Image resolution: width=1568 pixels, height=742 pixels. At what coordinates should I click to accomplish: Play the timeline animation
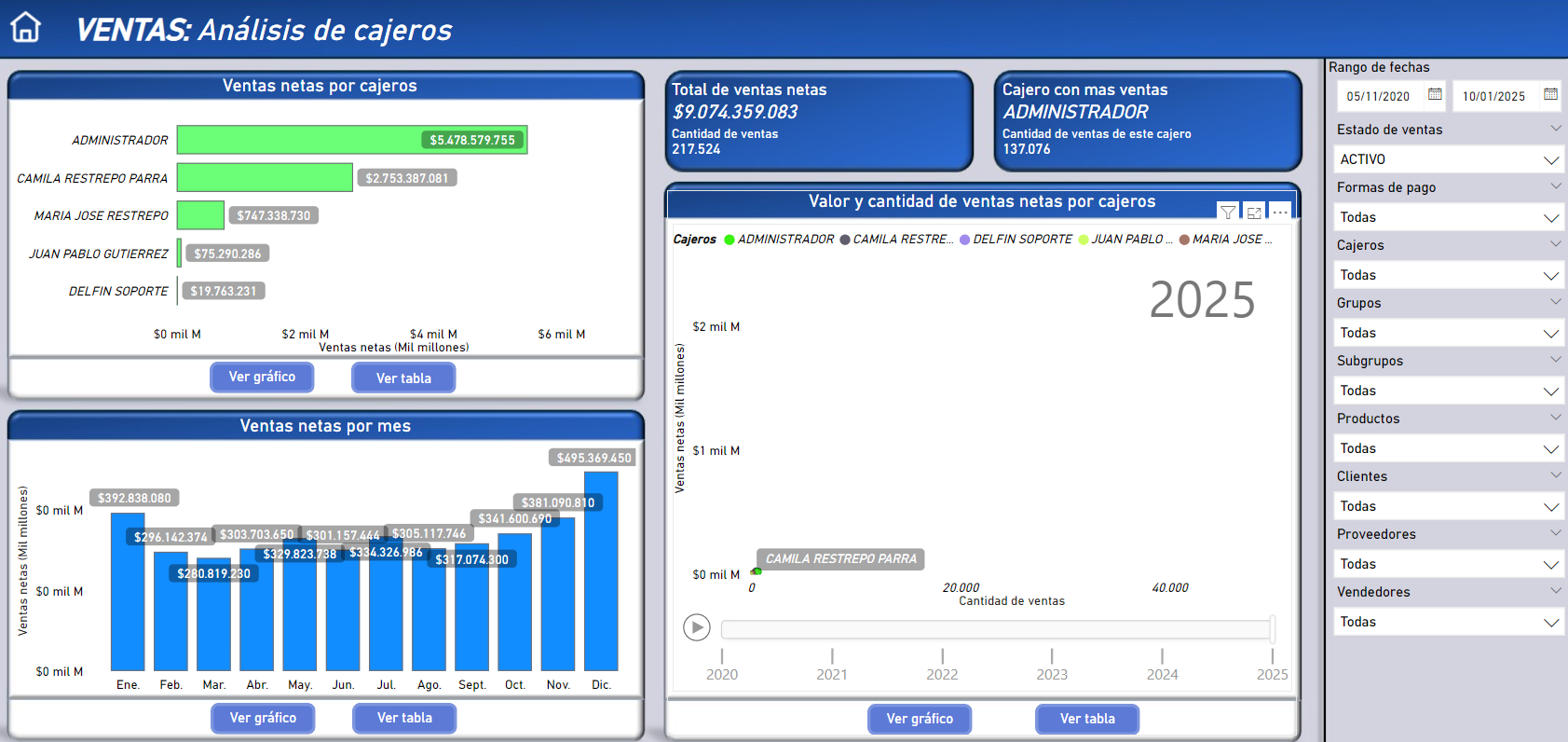point(697,627)
